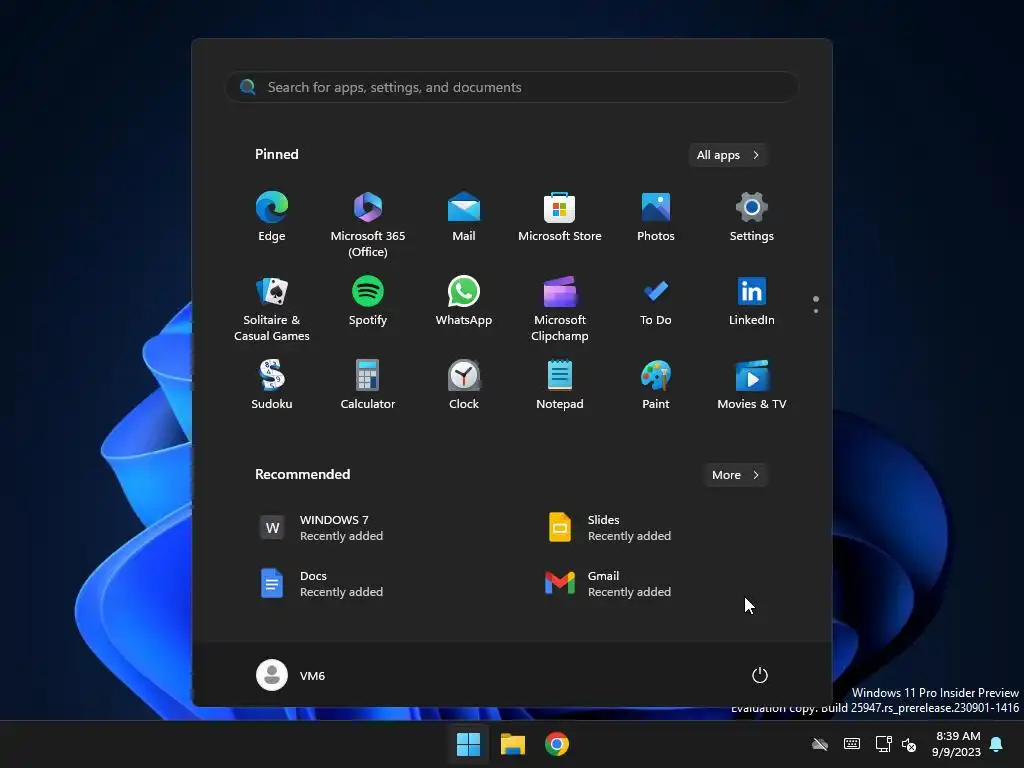Open the LinkedIn pinned app
Viewport: 1024px width, 768px height.
[x=752, y=302]
